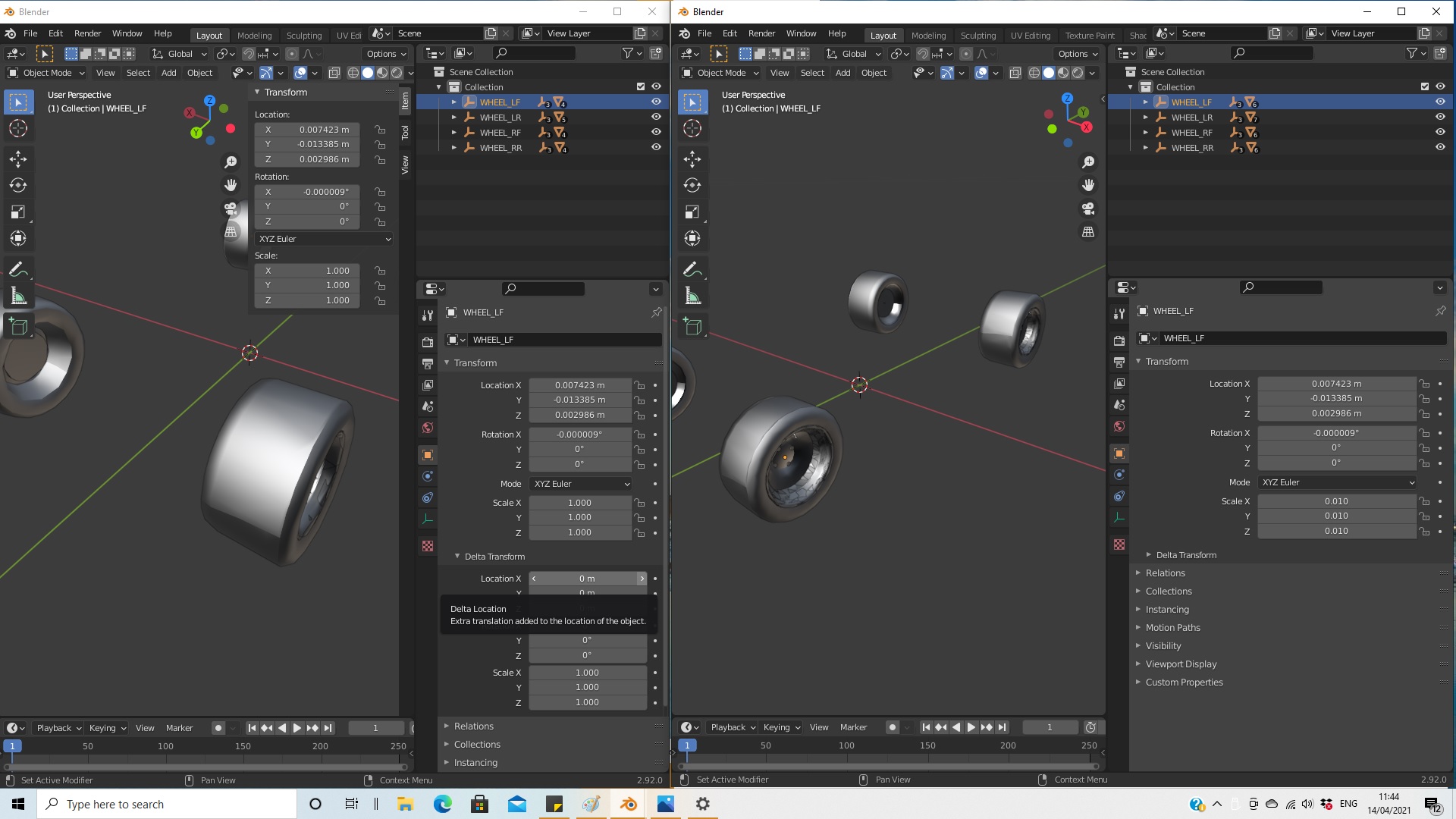This screenshot has height=819, width=1456.
Task: Expand WHEEL_RF tree row in right outliner
Action: (x=1145, y=133)
